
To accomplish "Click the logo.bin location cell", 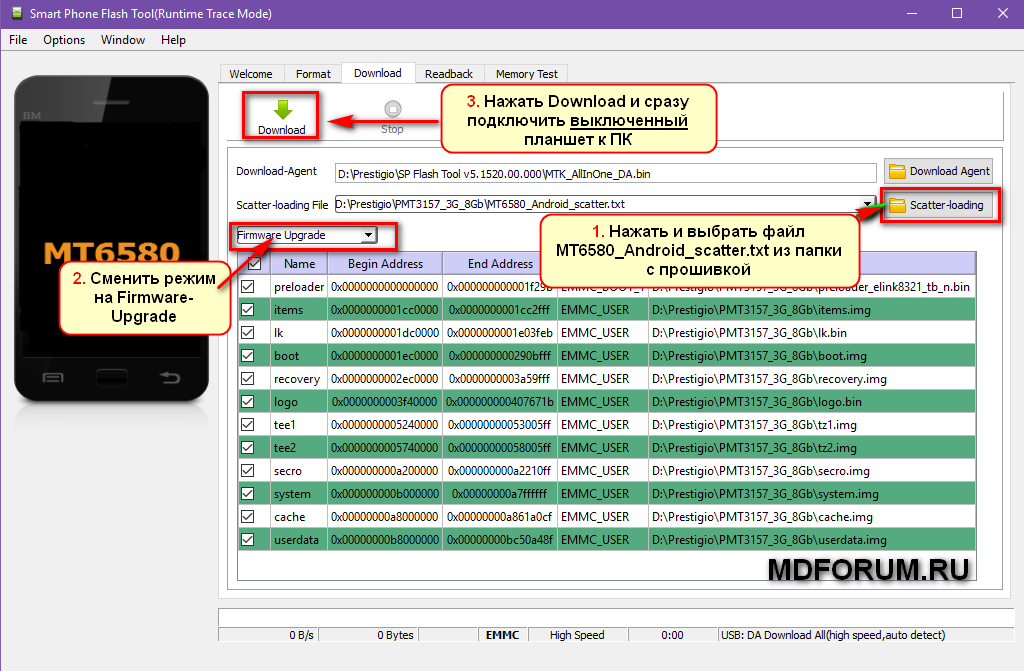I will [x=812, y=402].
